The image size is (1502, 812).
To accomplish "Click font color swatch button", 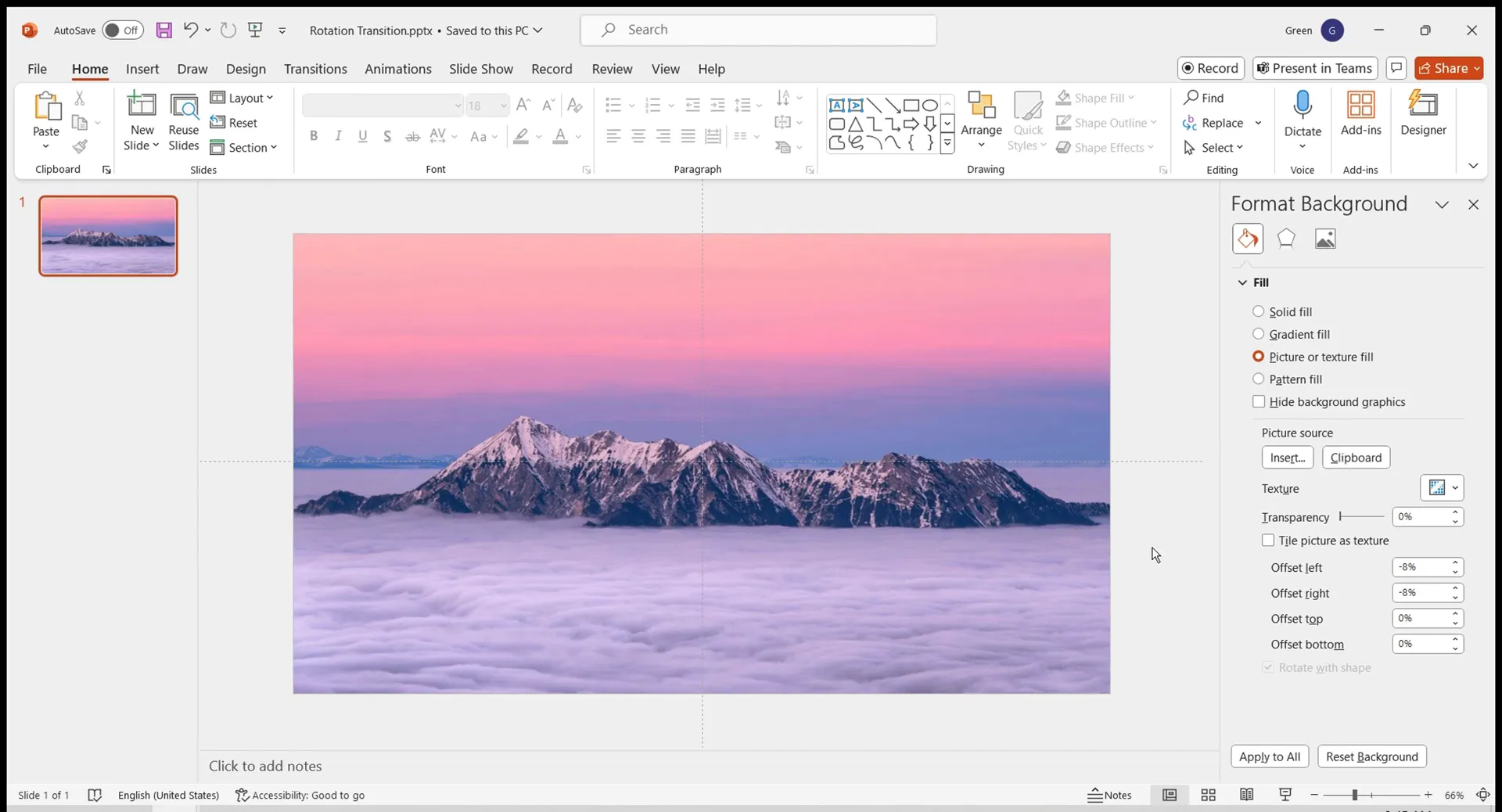I will (560, 136).
